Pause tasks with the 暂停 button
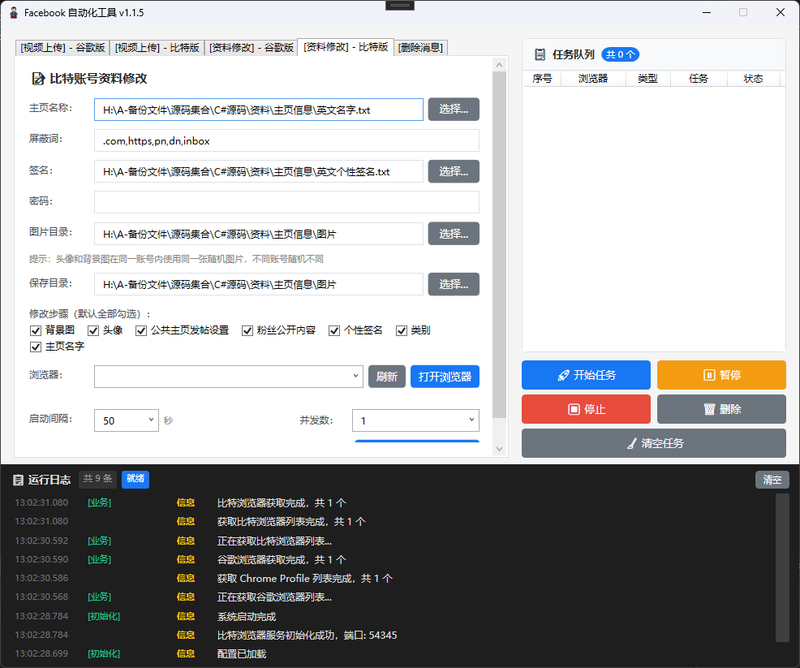Viewport: 800px width, 668px height. pos(721,375)
